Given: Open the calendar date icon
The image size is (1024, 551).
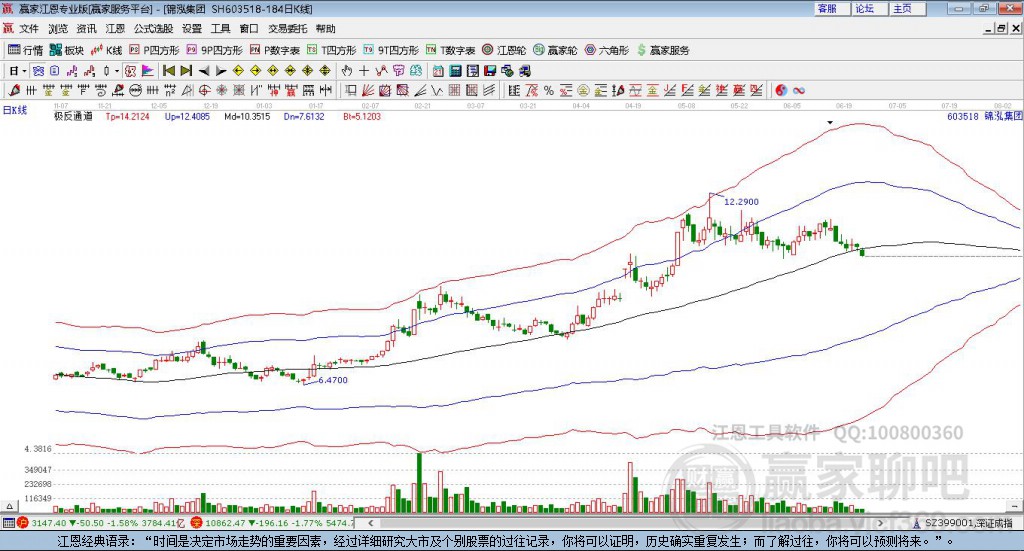Looking at the screenshot, I should coord(438,71).
